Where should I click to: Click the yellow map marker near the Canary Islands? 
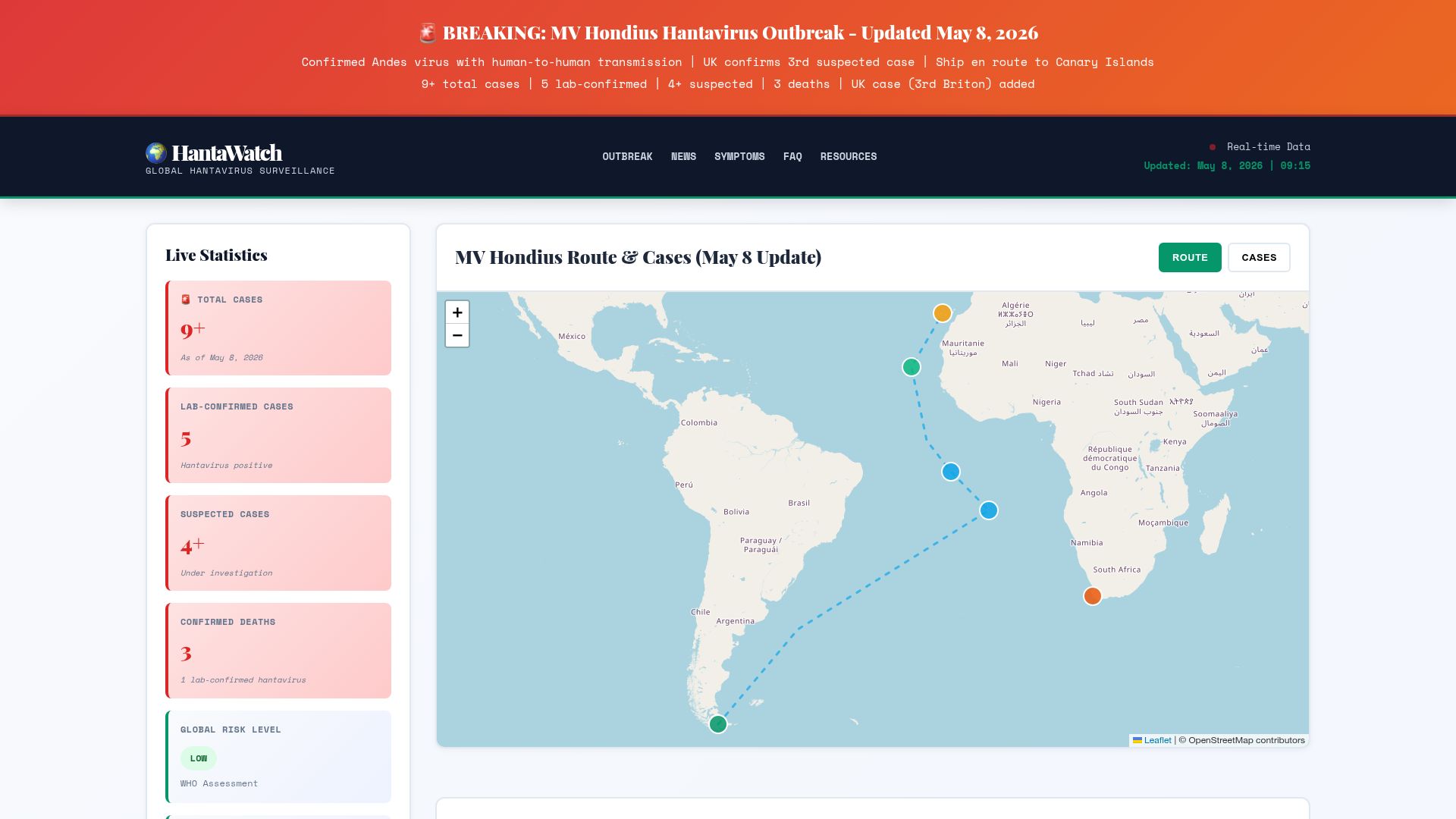(943, 313)
